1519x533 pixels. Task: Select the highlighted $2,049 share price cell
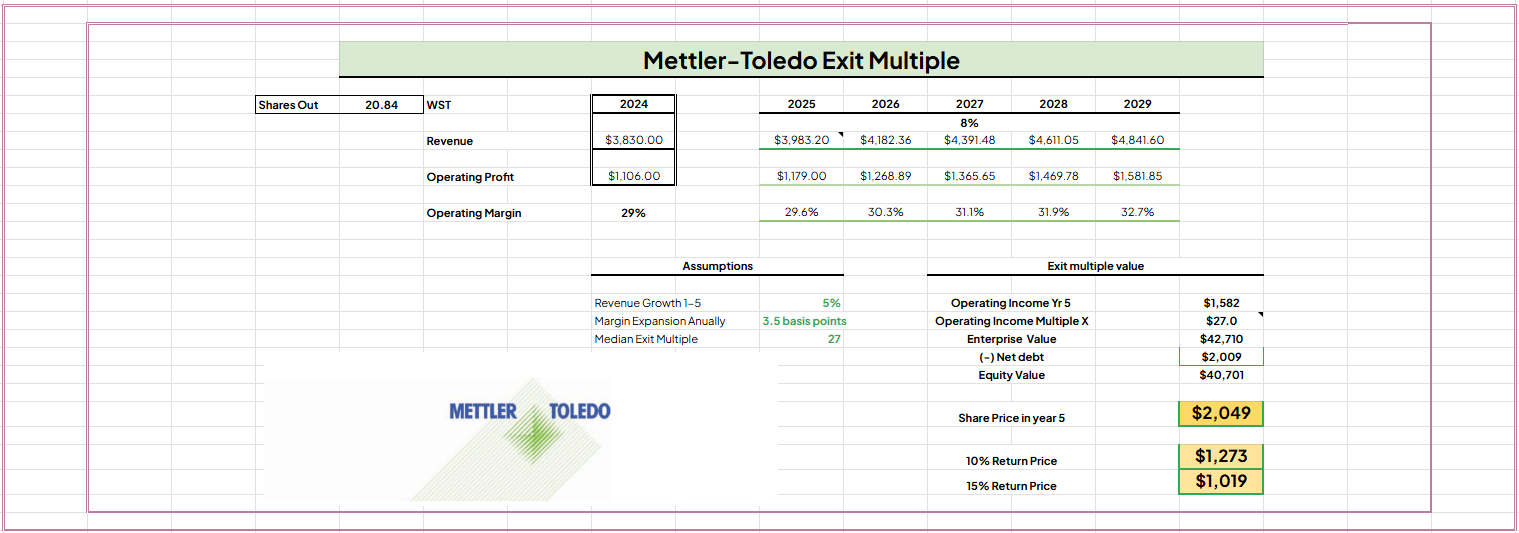click(x=1221, y=413)
